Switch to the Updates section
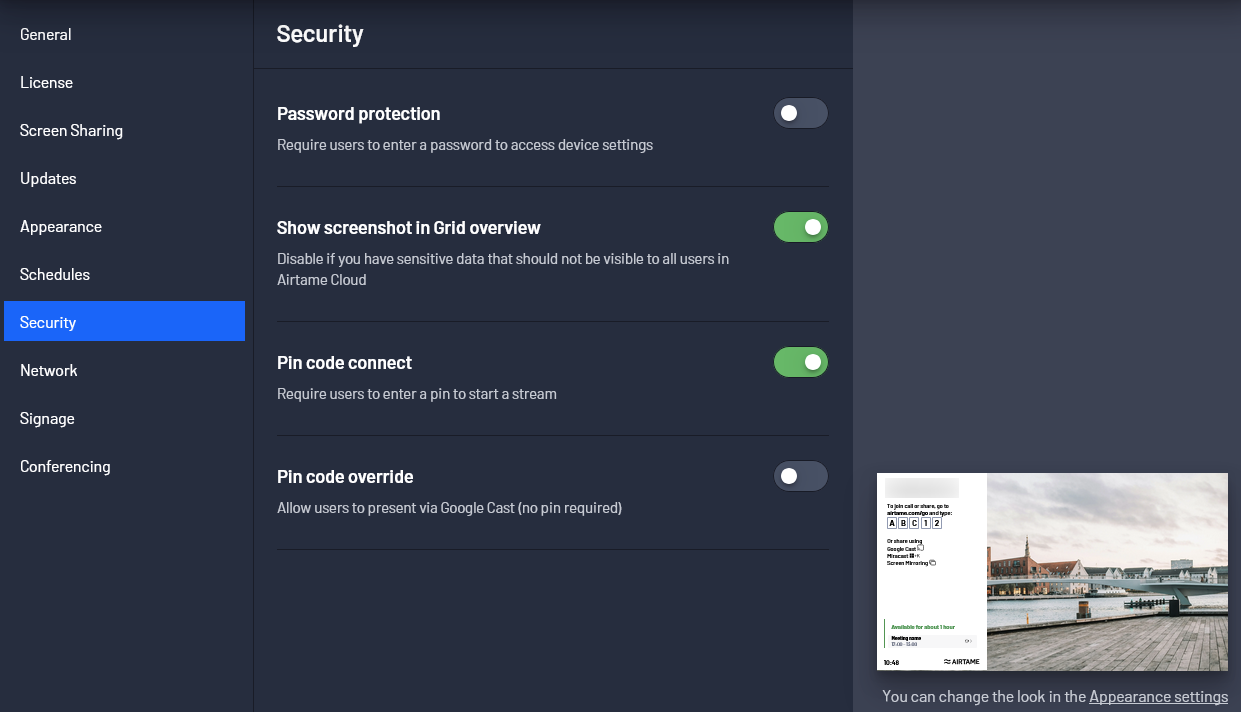The height and width of the screenshot is (712, 1241). tap(48, 178)
